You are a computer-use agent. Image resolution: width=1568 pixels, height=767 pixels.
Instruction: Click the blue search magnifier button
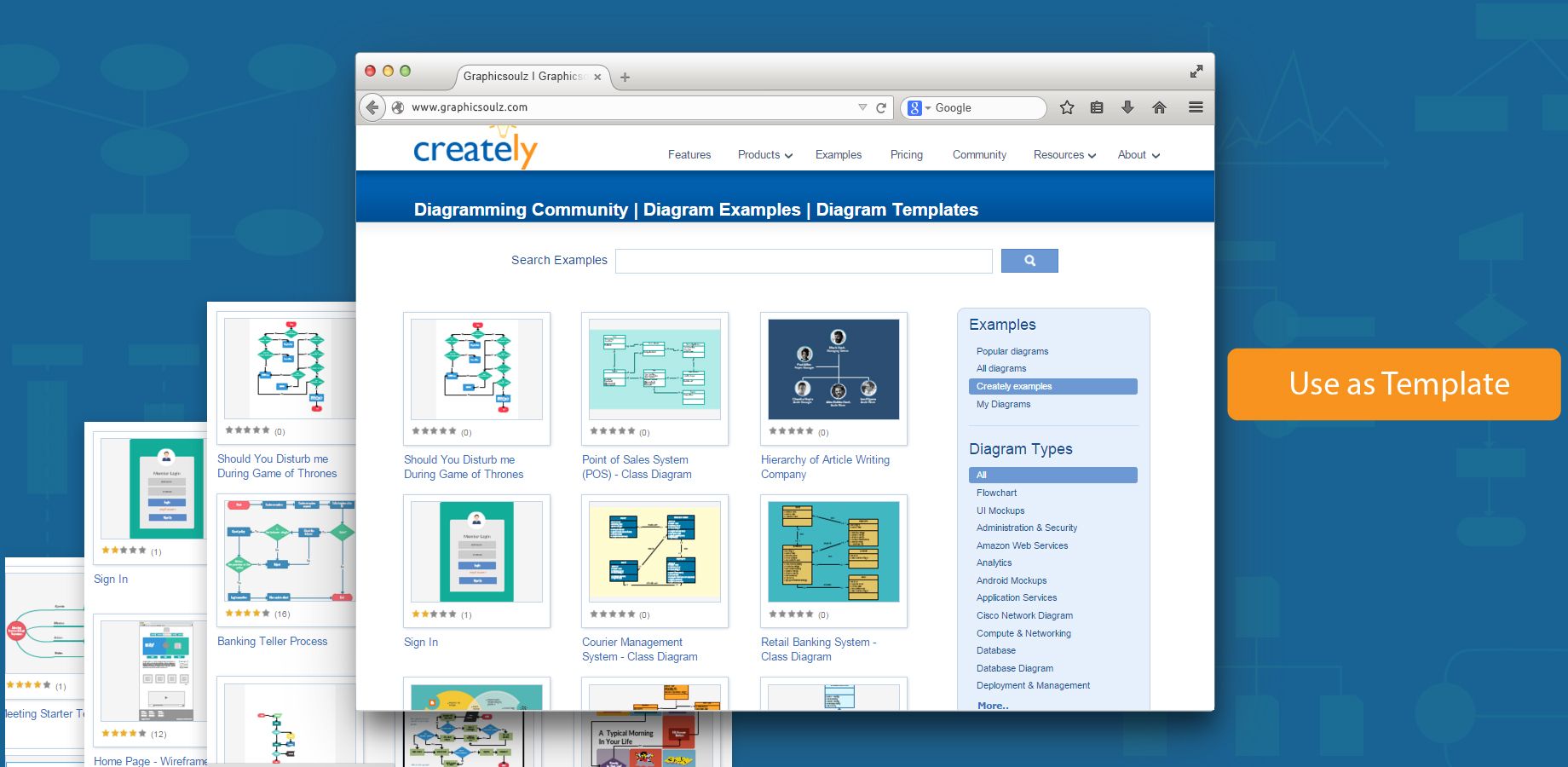click(x=1029, y=261)
